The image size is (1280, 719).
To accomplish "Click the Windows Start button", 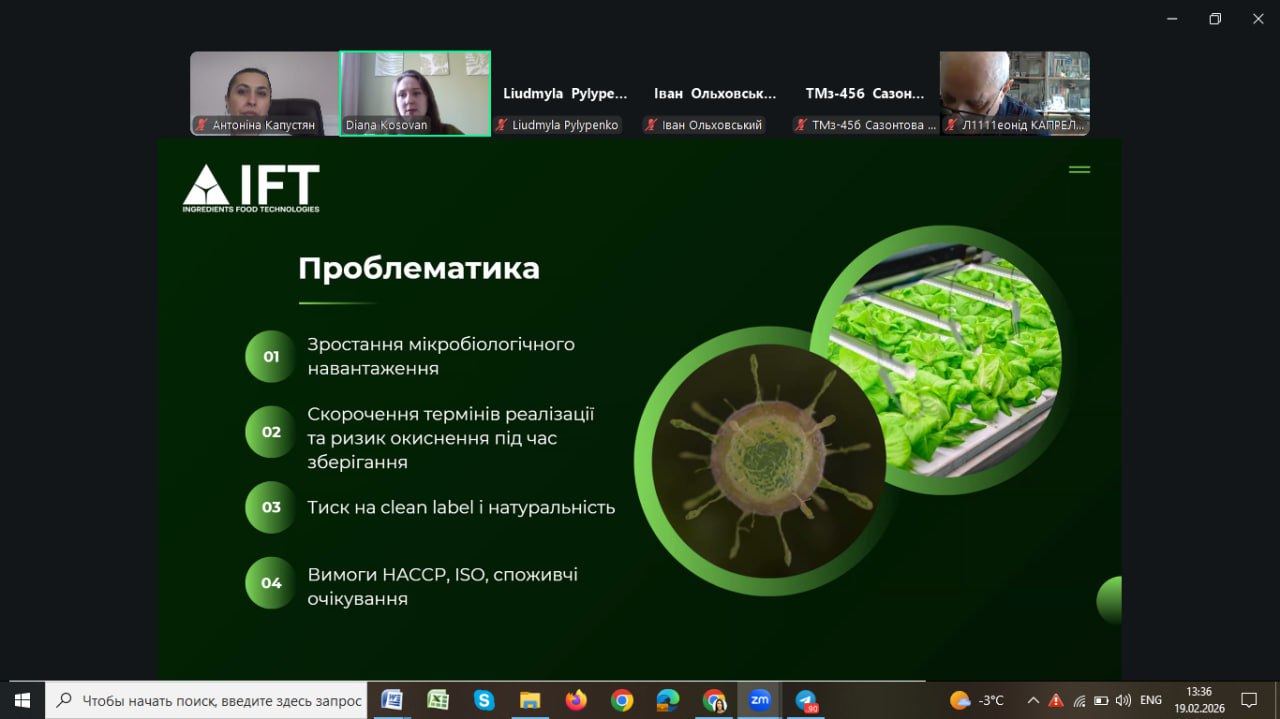I will (22, 700).
